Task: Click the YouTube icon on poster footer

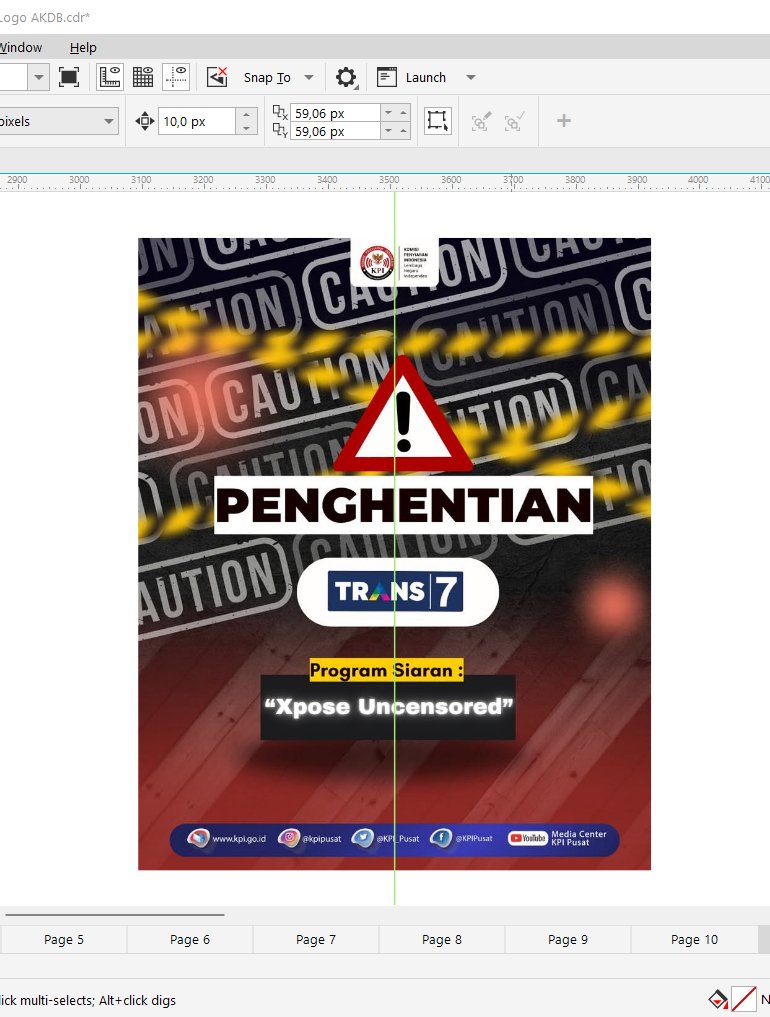Action: tap(527, 838)
